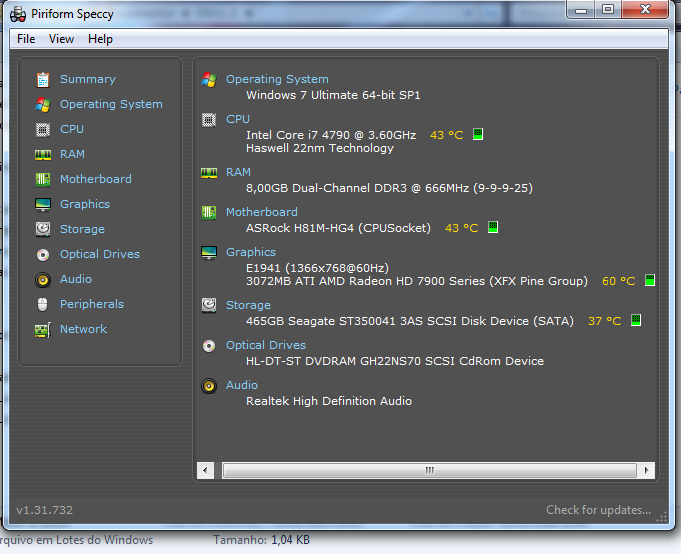Click the horizontal scrollbar thumb
The image size is (681, 554).
coord(430,471)
